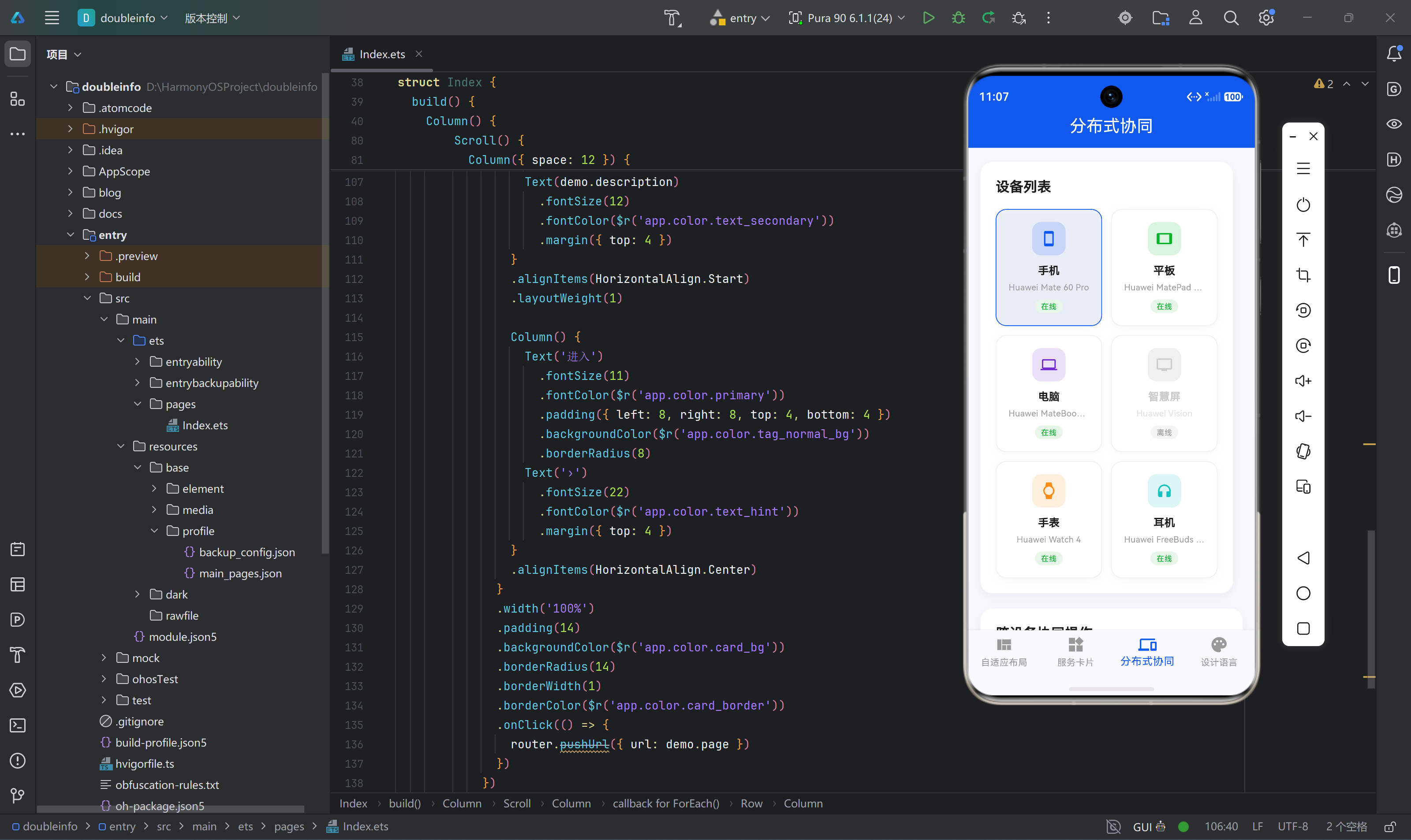
Task: Open the Project tool window folder icon
Action: [18, 54]
